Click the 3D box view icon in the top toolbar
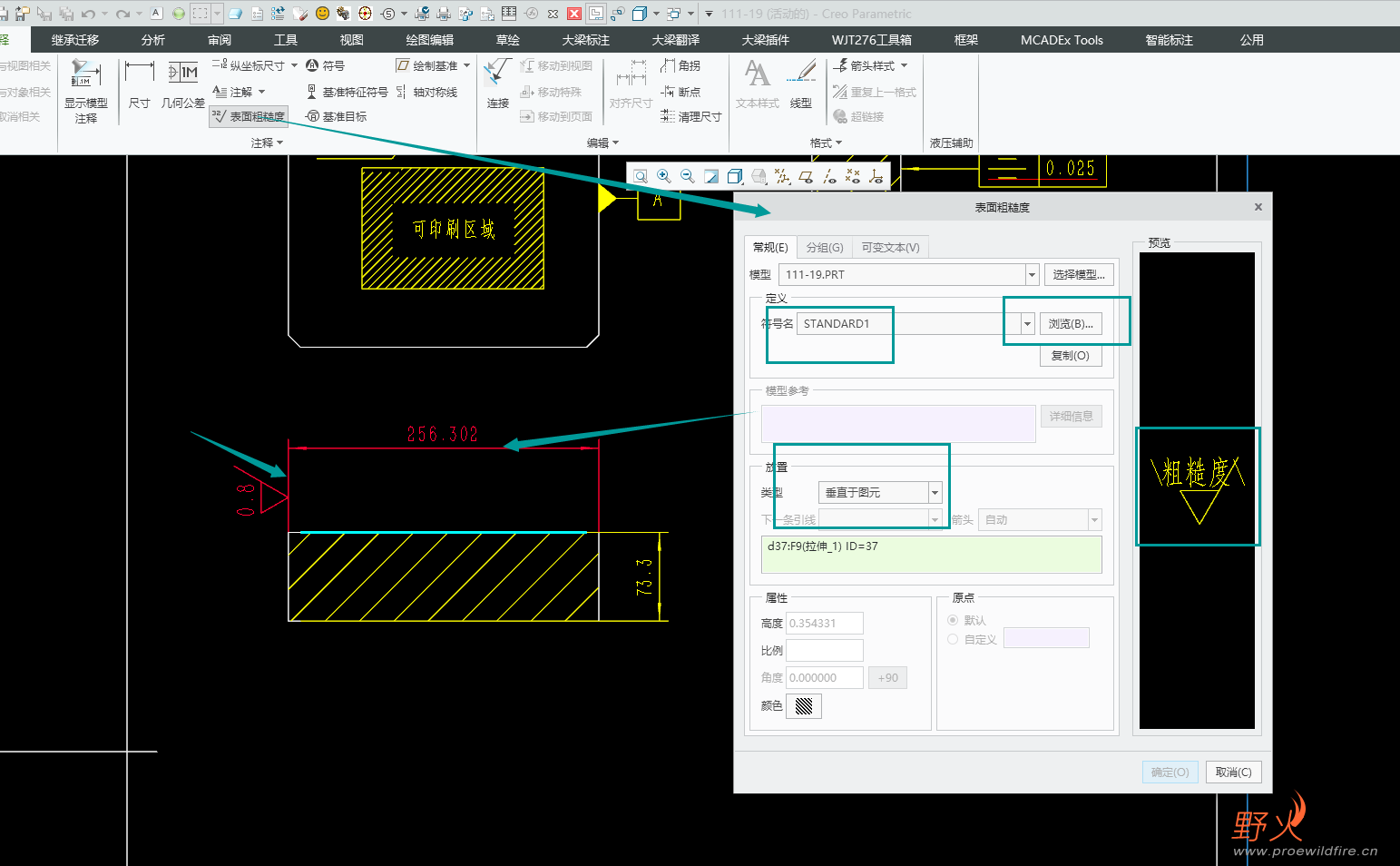The image size is (1400, 866). click(x=640, y=14)
